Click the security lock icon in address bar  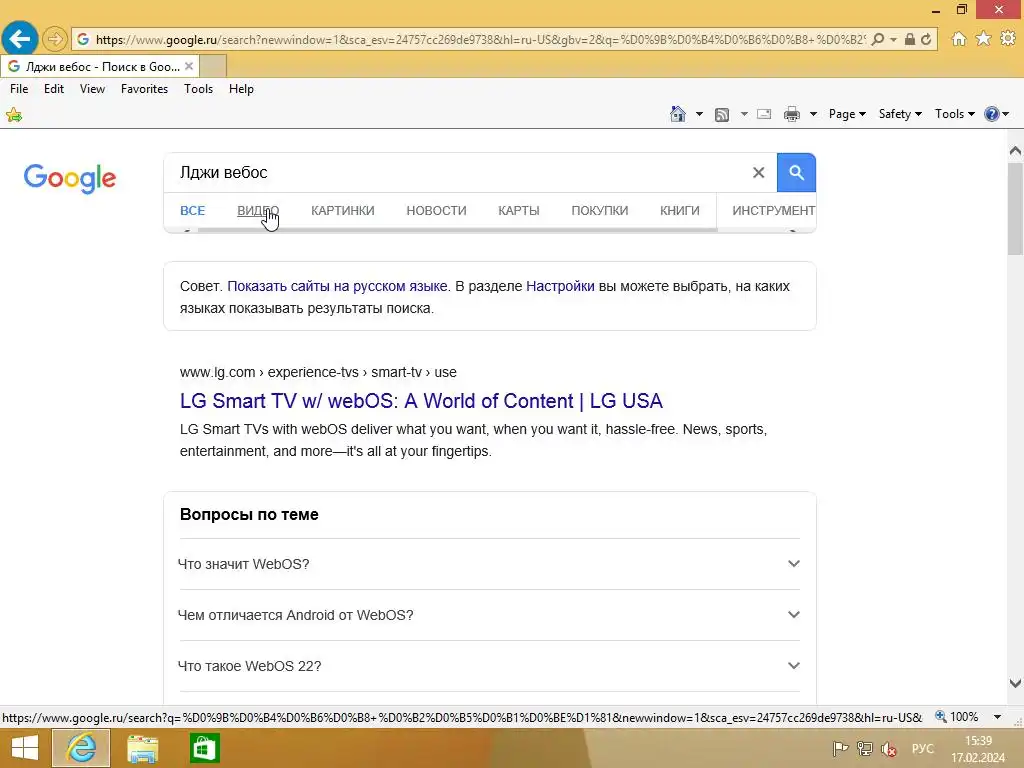click(x=910, y=39)
